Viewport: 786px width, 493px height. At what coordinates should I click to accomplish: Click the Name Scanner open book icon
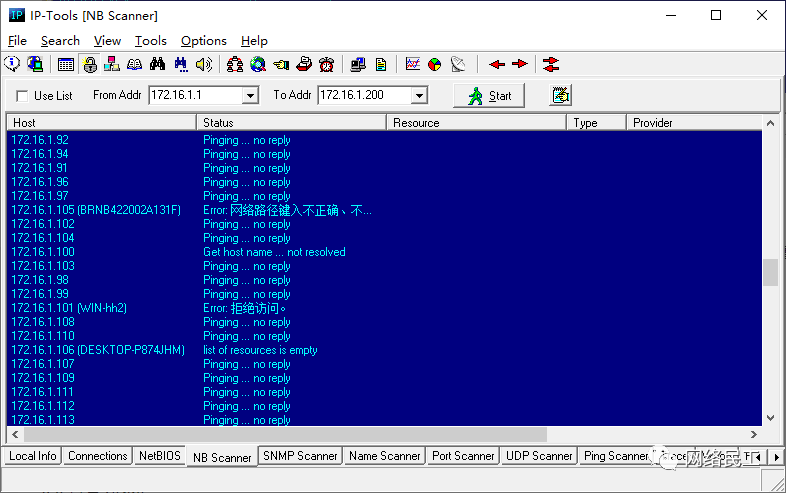[134, 64]
